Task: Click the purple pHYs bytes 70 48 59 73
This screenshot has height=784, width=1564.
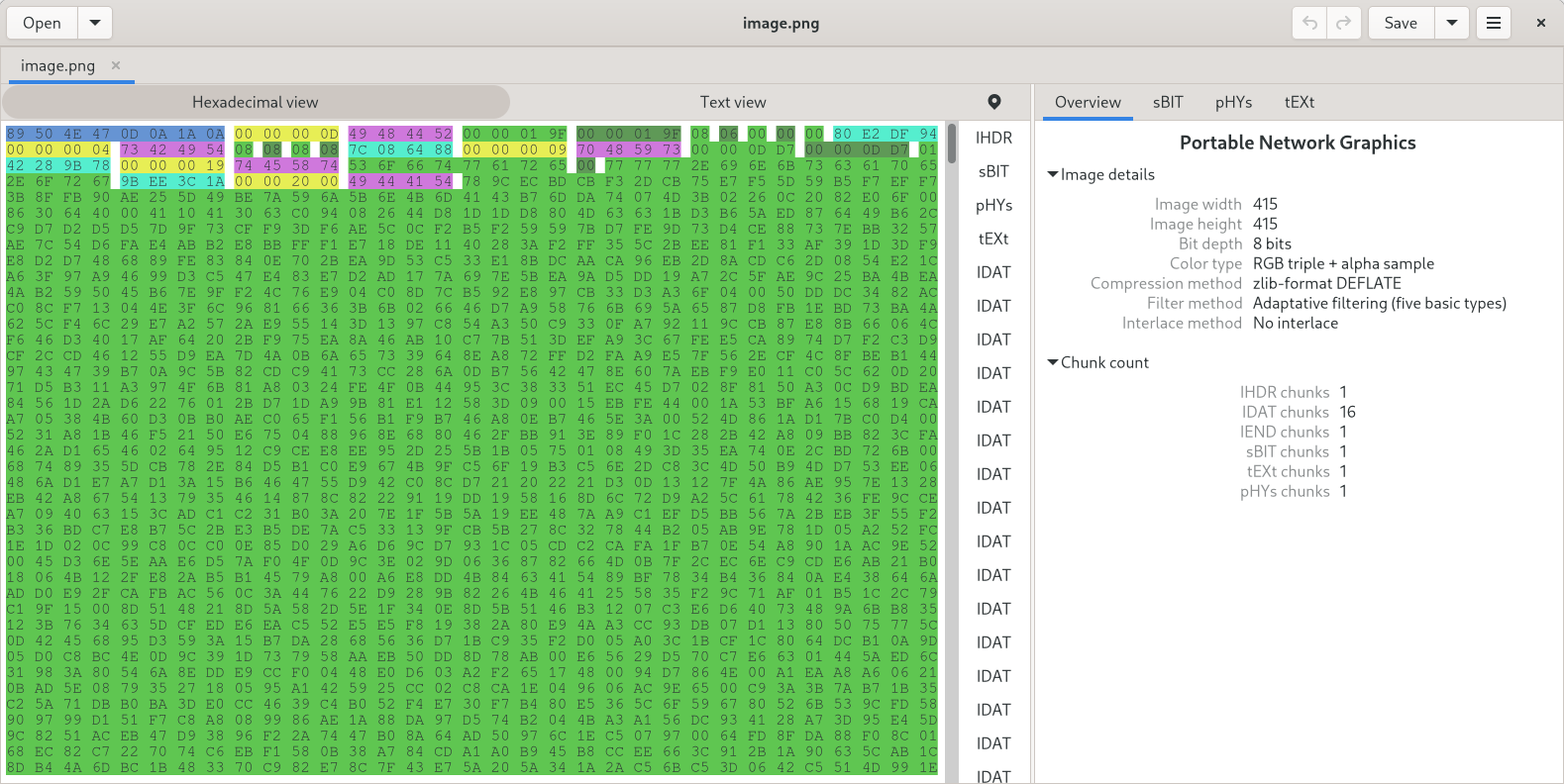Action: tap(628, 149)
